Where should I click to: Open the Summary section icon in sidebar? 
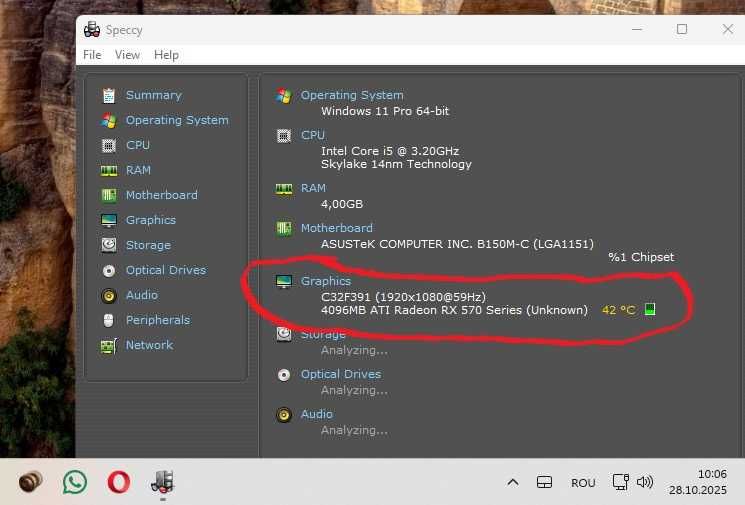point(109,95)
